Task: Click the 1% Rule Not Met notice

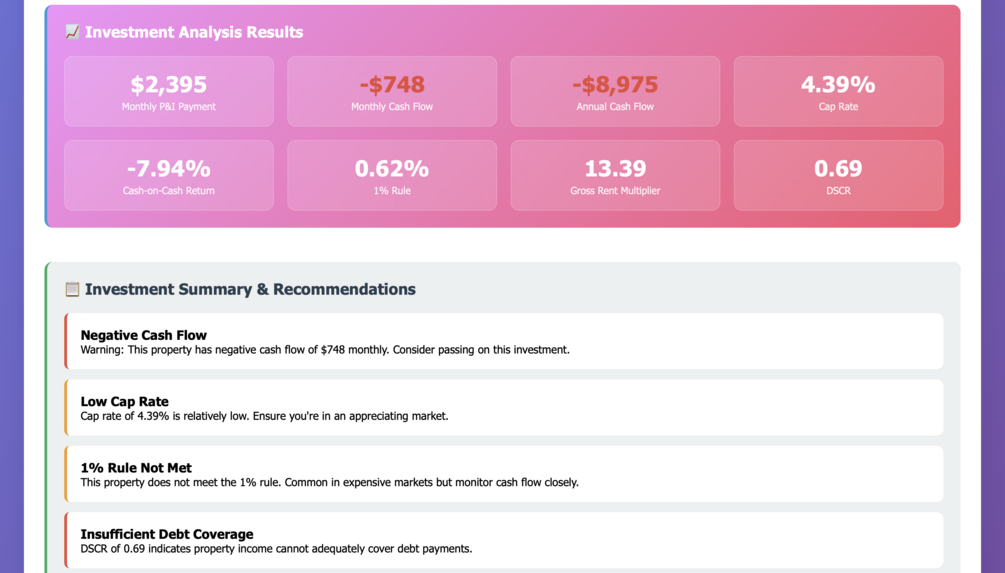Action: click(505, 474)
